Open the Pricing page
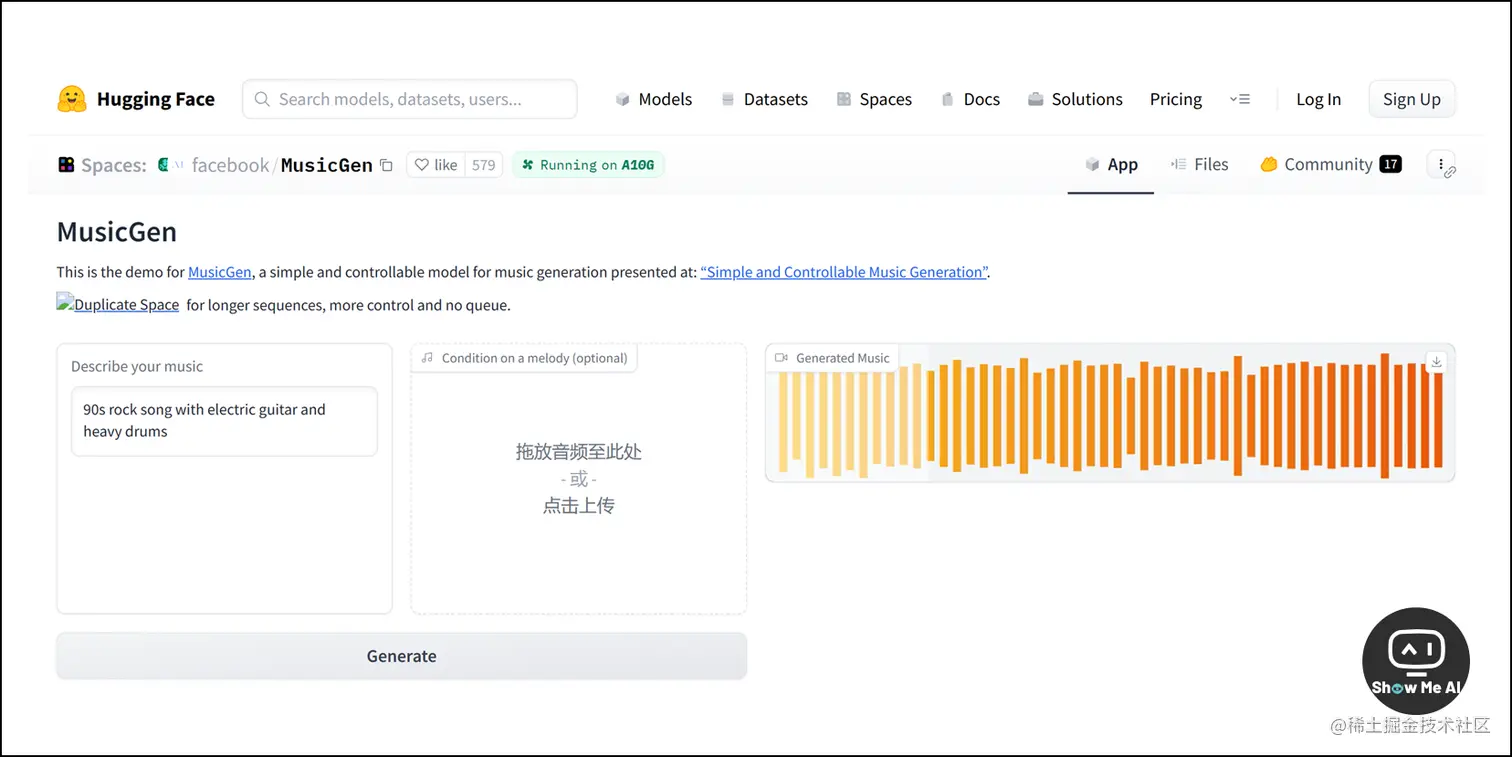 [x=1176, y=99]
